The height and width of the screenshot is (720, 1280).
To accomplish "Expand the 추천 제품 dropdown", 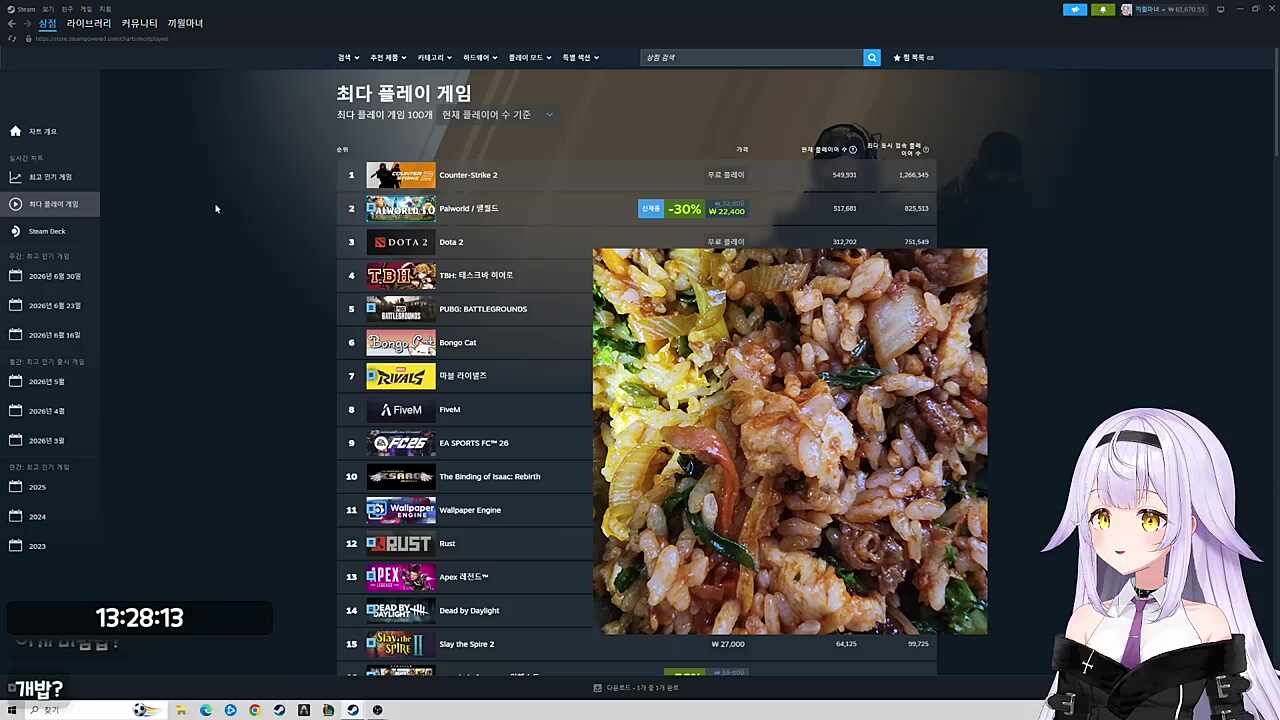I will [x=387, y=57].
